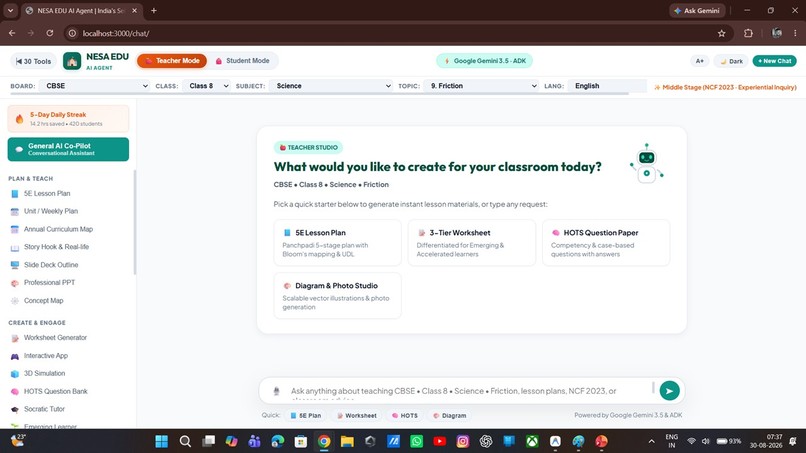Open the Topic dropdown showing 9. Friction

coord(482,86)
